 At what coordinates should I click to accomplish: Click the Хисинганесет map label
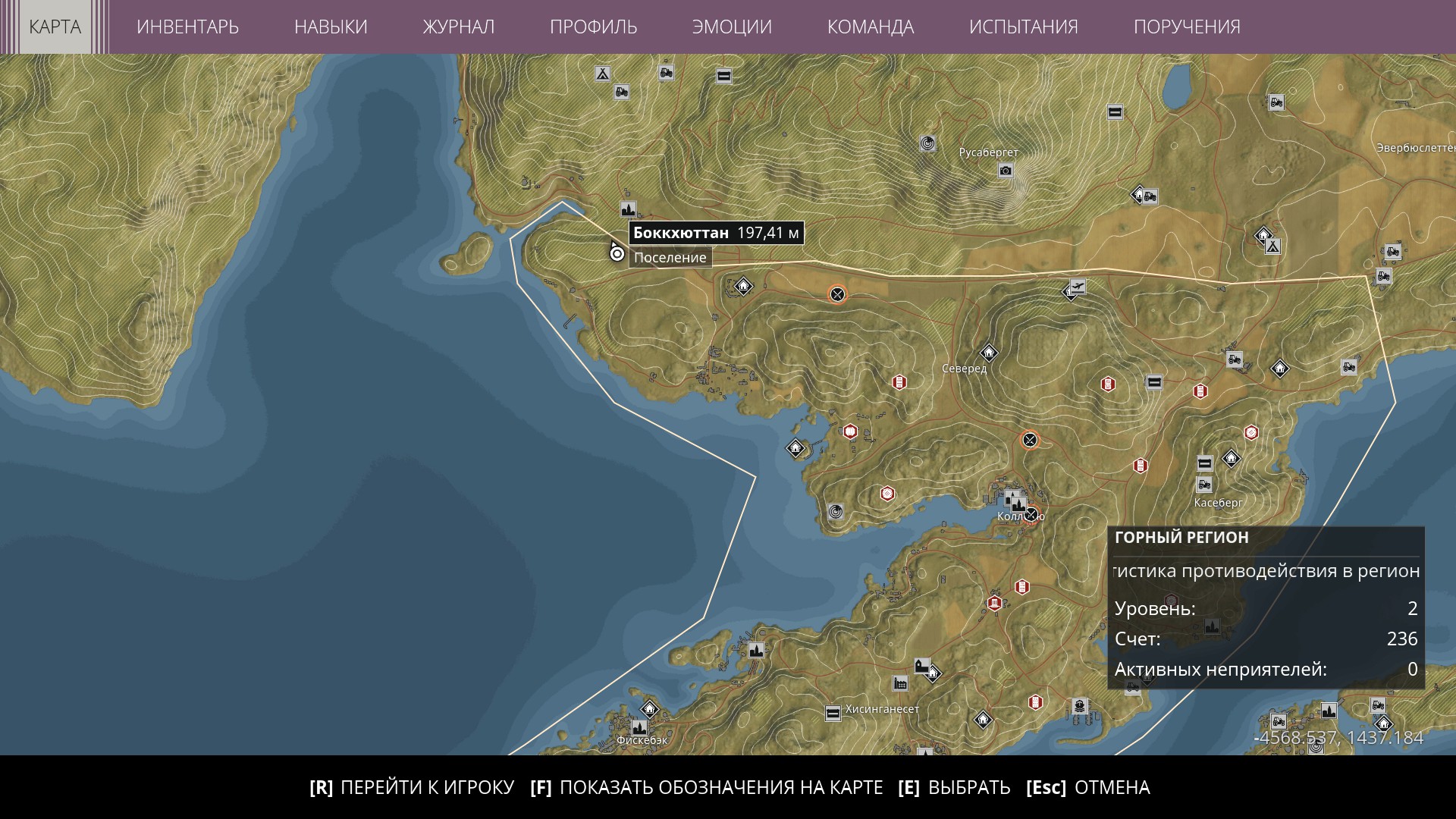(882, 709)
